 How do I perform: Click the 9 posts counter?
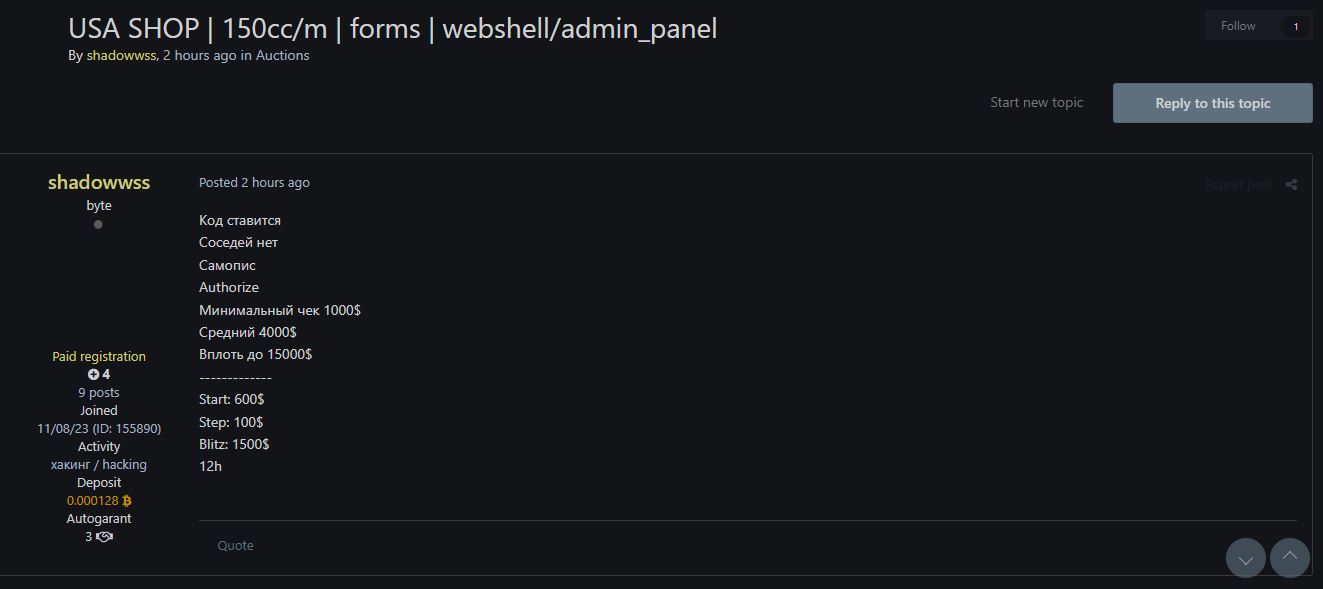point(98,392)
